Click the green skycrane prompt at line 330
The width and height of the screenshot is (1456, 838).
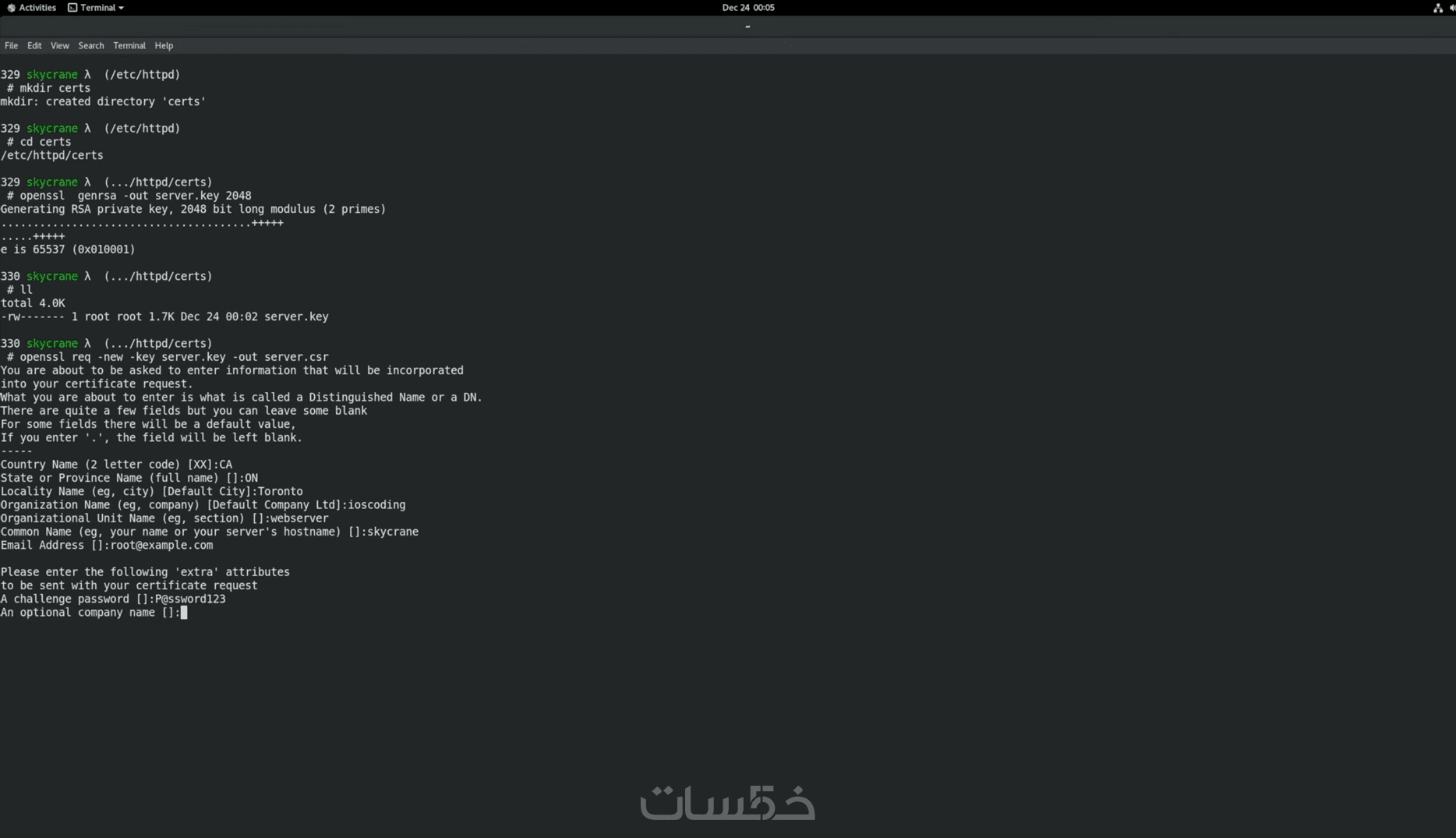51,277
